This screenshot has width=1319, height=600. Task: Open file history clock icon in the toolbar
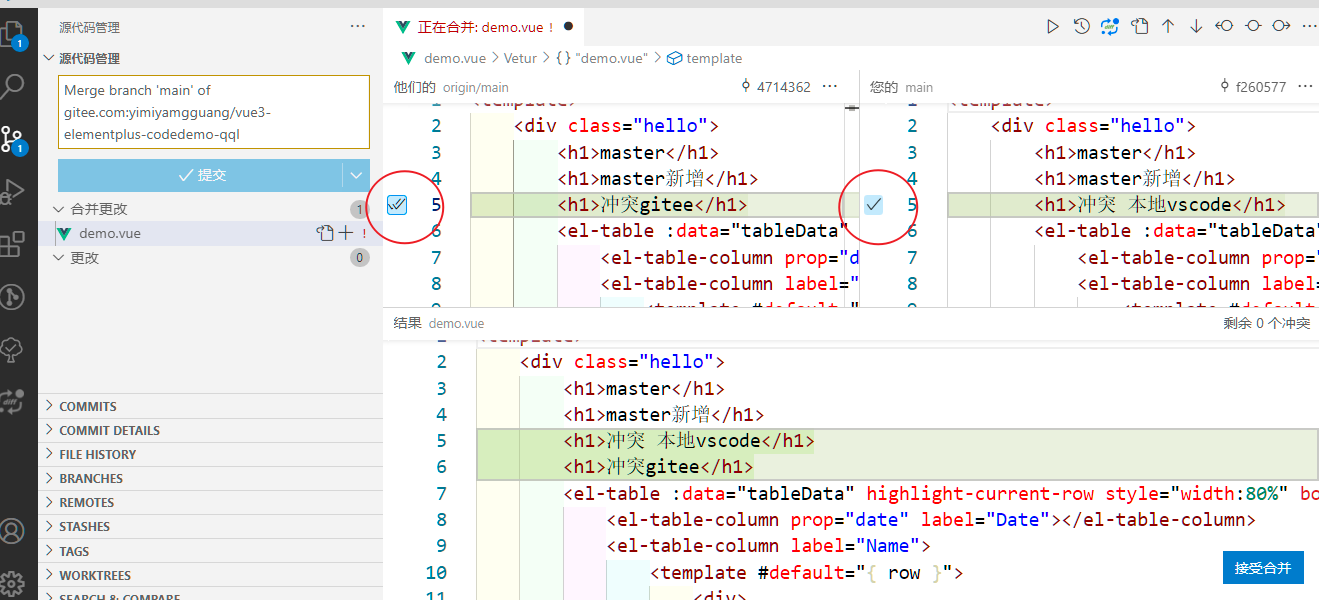point(1081,27)
